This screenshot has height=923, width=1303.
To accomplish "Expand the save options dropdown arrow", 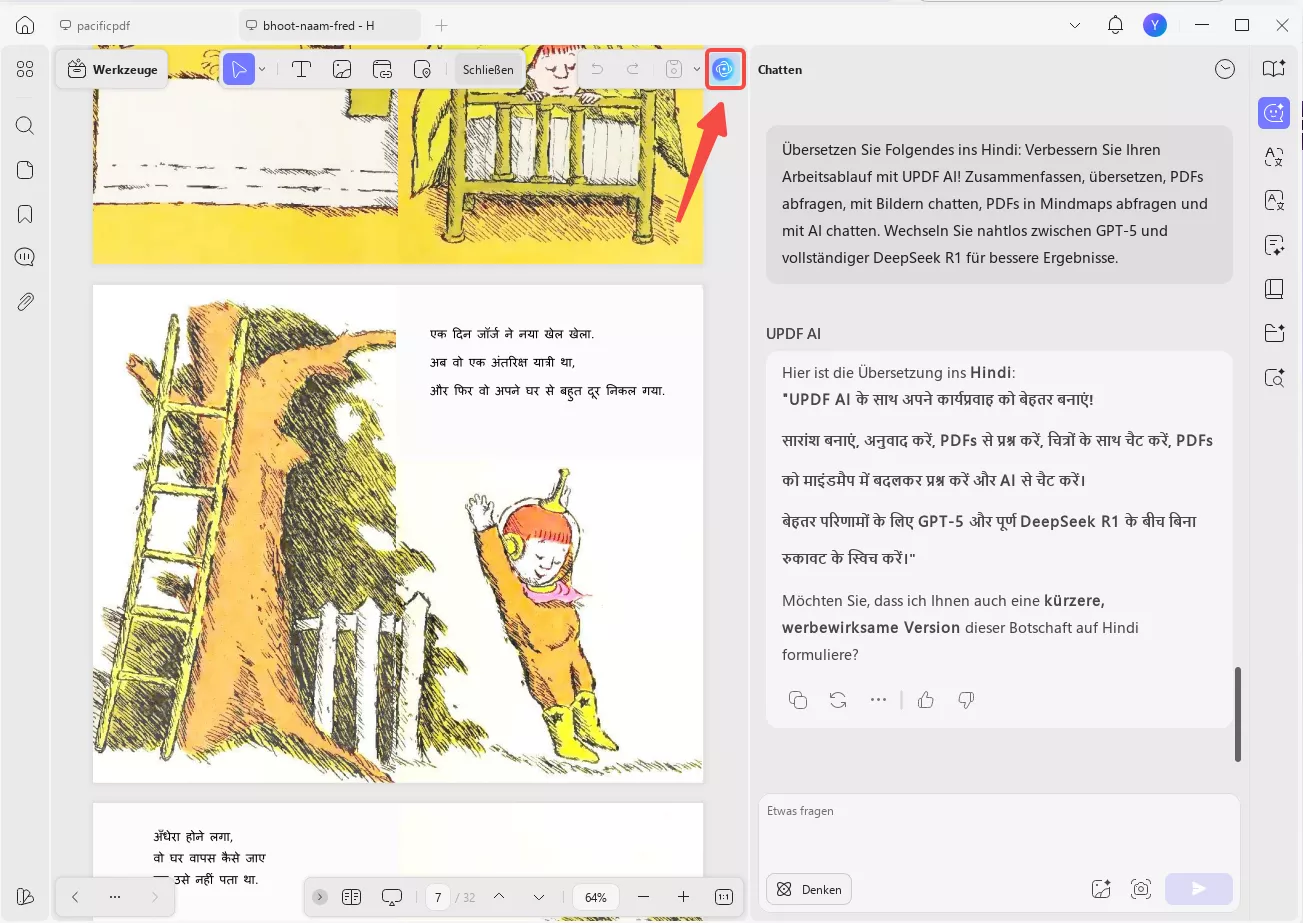I will (697, 69).
